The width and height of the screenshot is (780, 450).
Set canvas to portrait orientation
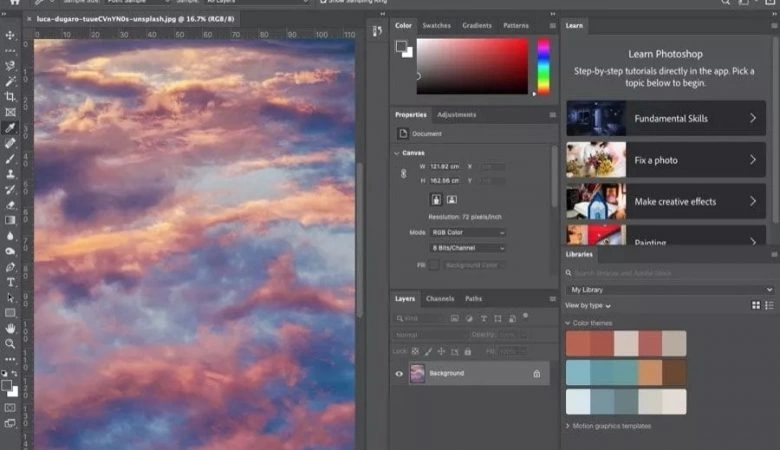pyautogui.click(x=436, y=200)
